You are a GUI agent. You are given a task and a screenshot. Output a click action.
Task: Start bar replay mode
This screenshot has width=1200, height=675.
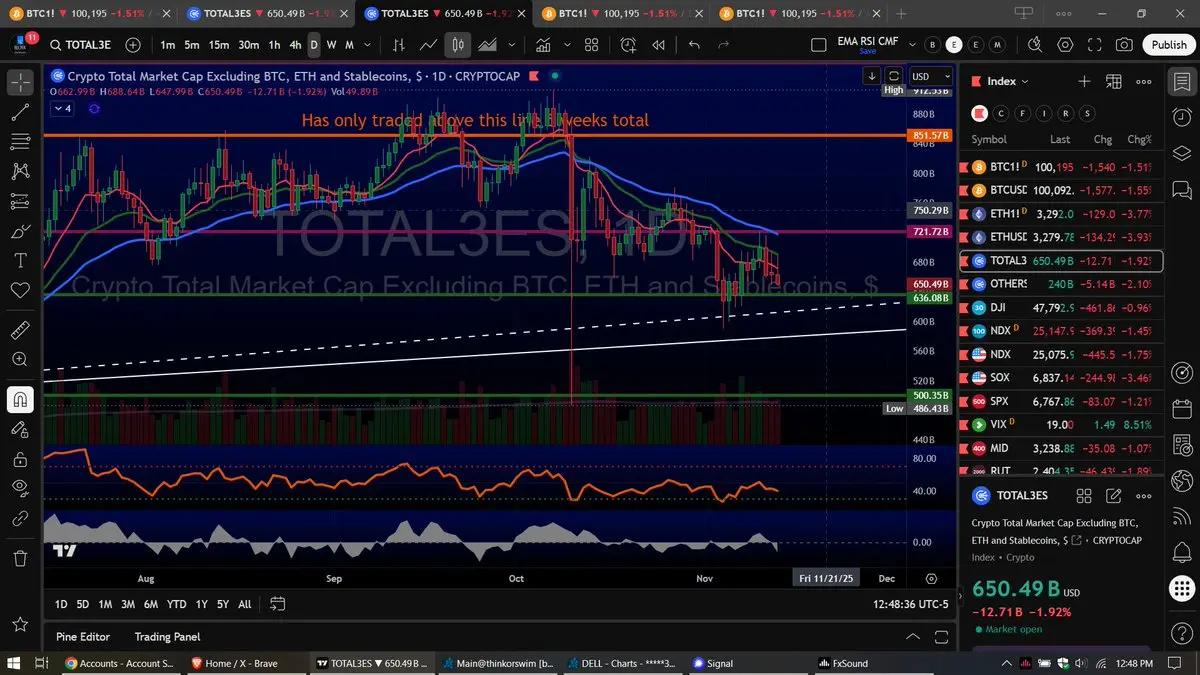659,45
